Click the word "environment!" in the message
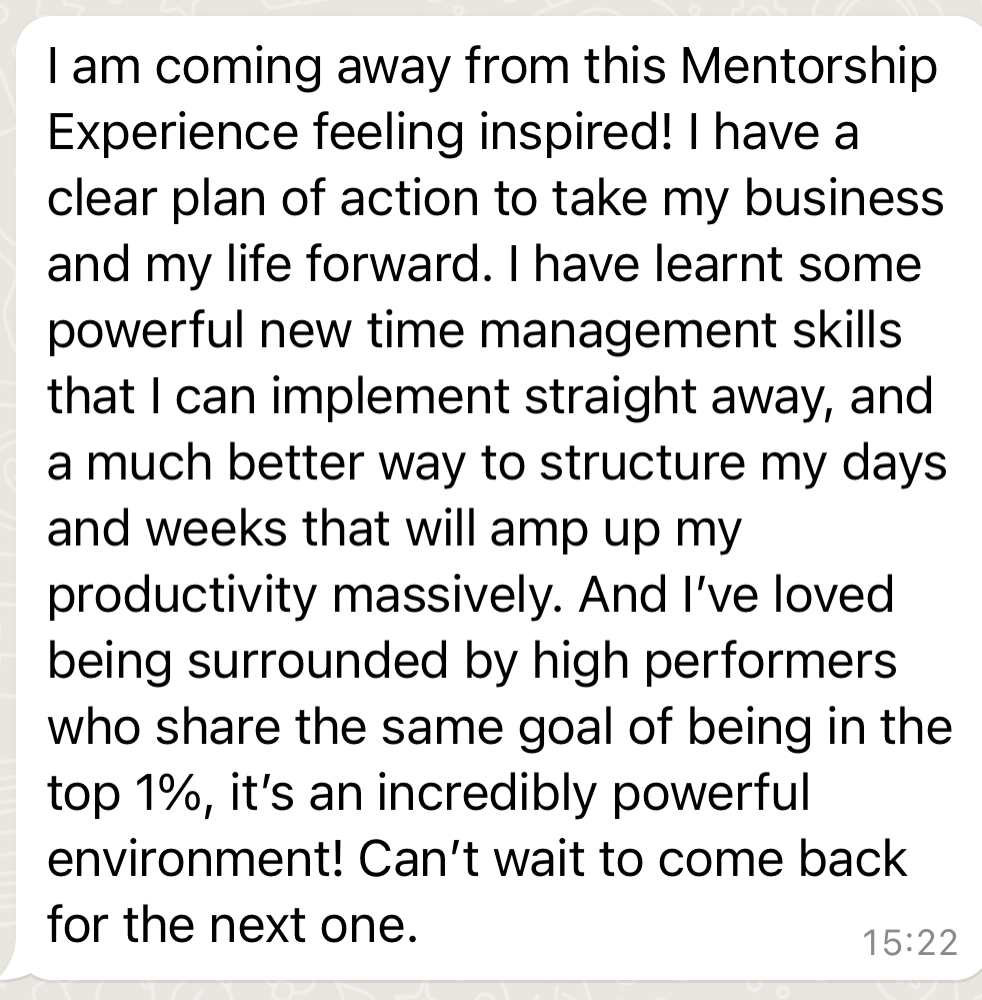The width and height of the screenshot is (982, 1000). (x=189, y=858)
